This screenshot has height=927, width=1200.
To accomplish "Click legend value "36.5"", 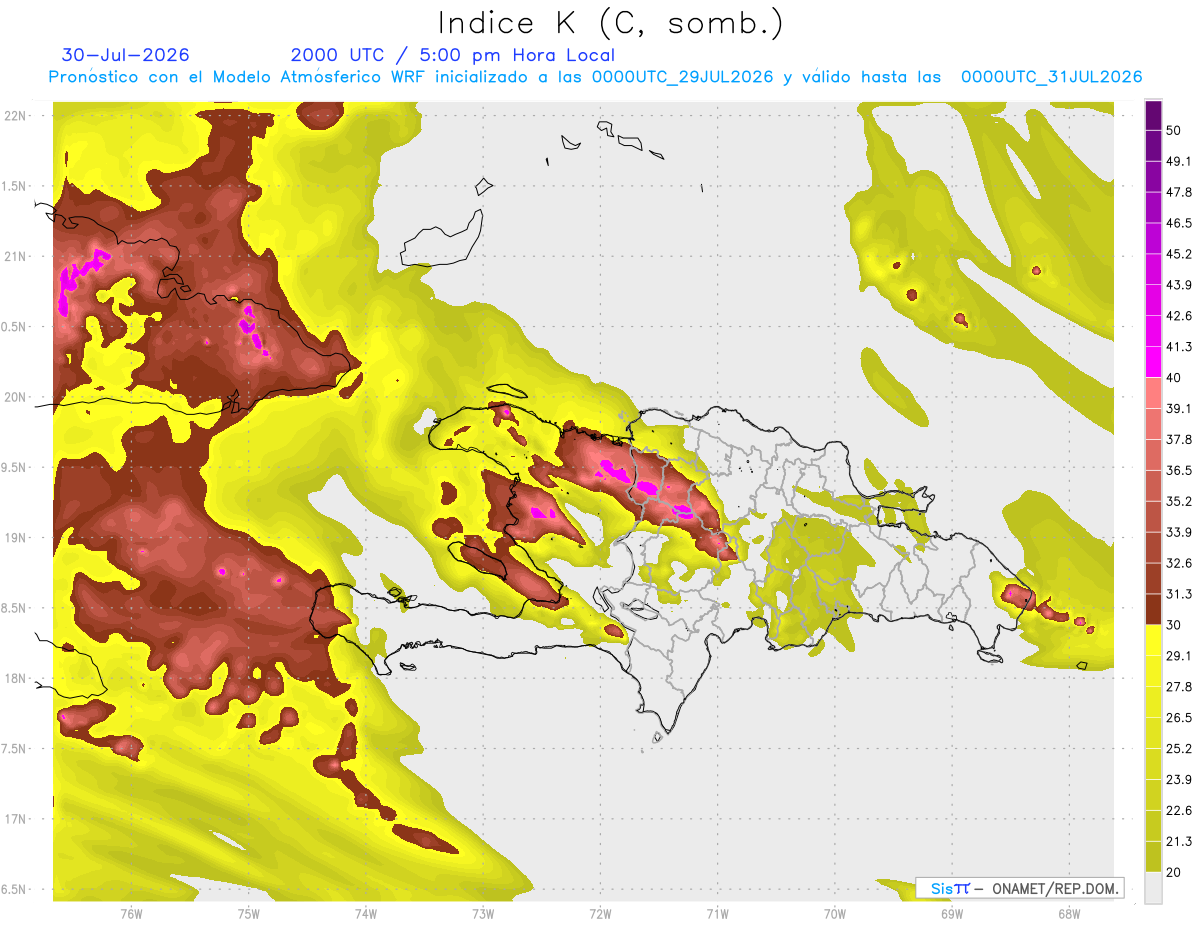I will (x=1179, y=470).
